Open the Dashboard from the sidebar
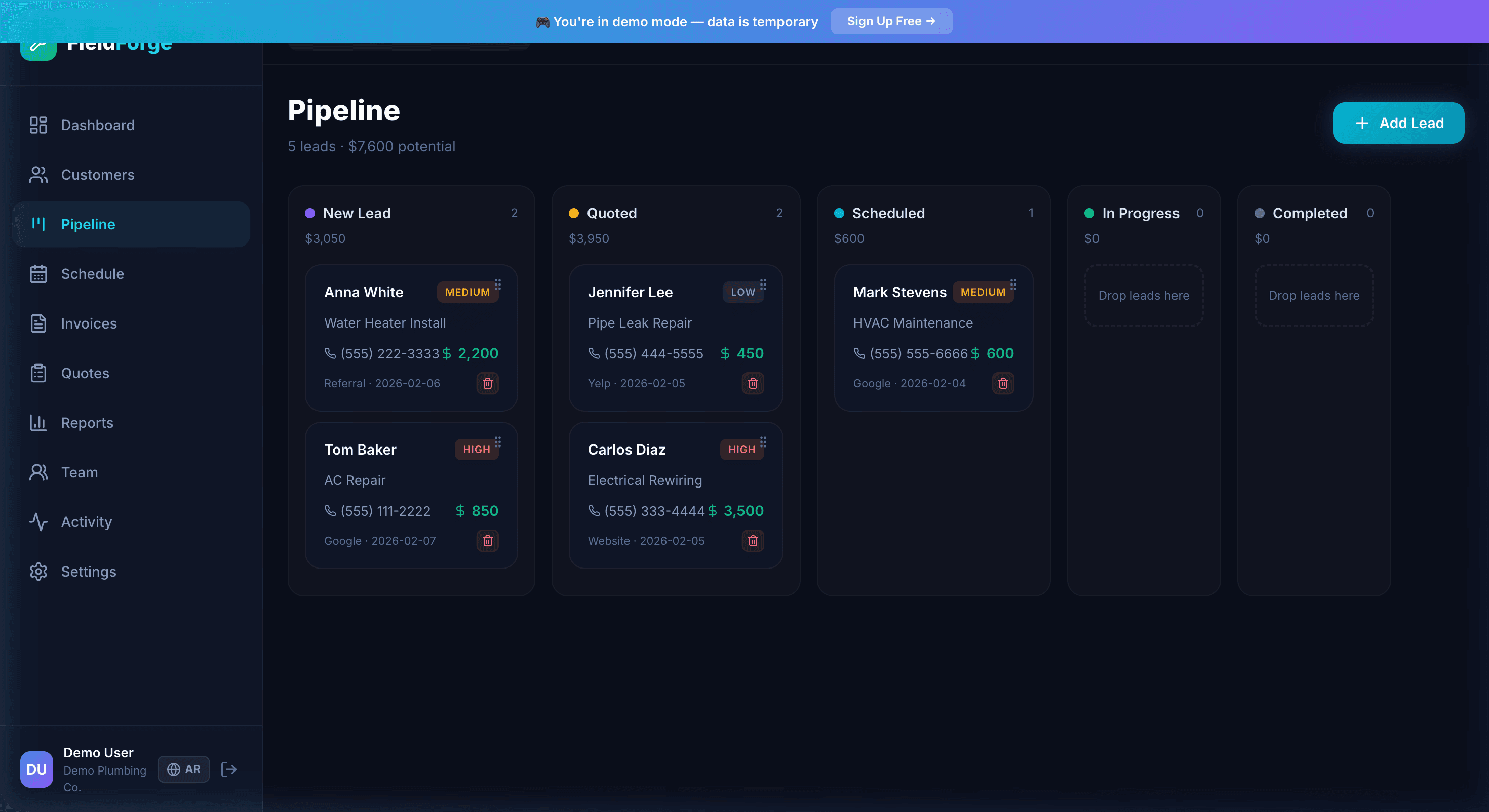The image size is (1489, 812). tap(97, 125)
